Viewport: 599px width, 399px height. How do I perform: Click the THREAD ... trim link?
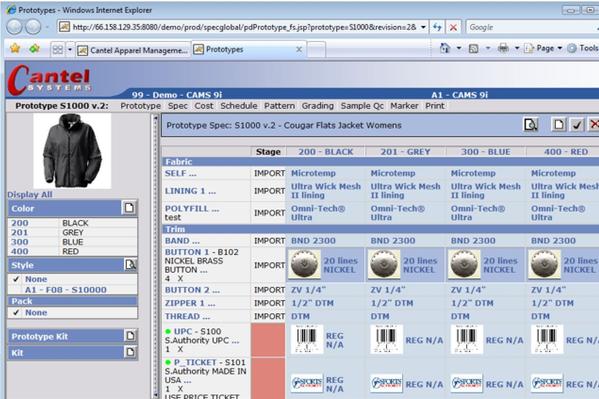click(187, 316)
